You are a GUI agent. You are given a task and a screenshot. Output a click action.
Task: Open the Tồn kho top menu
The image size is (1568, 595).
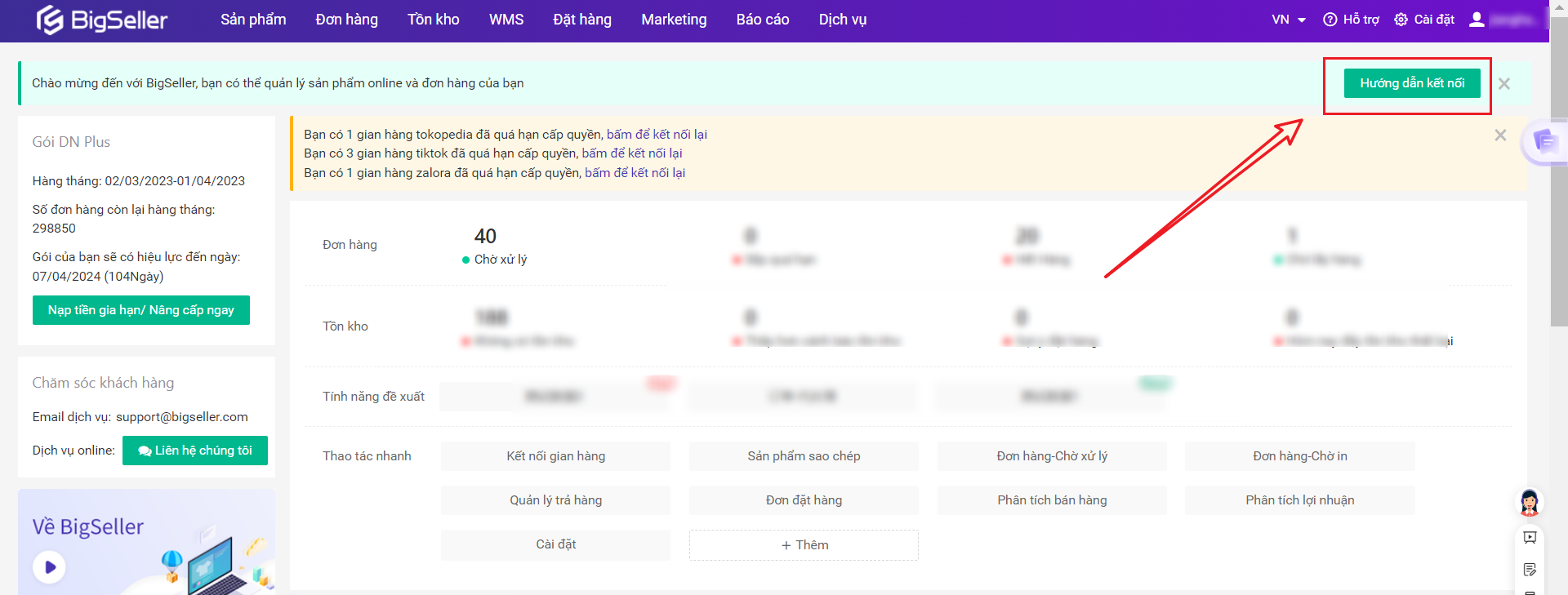(434, 20)
